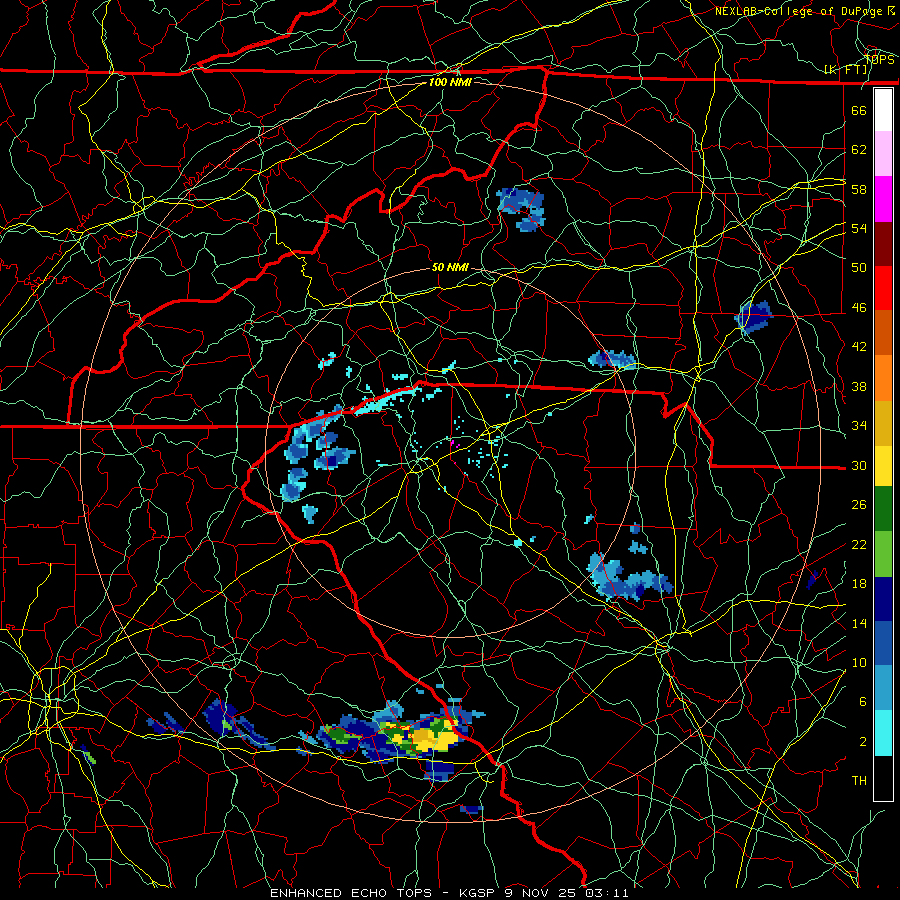Pick the magenta legend color band
Screen dimensions: 900x900
[883, 199]
